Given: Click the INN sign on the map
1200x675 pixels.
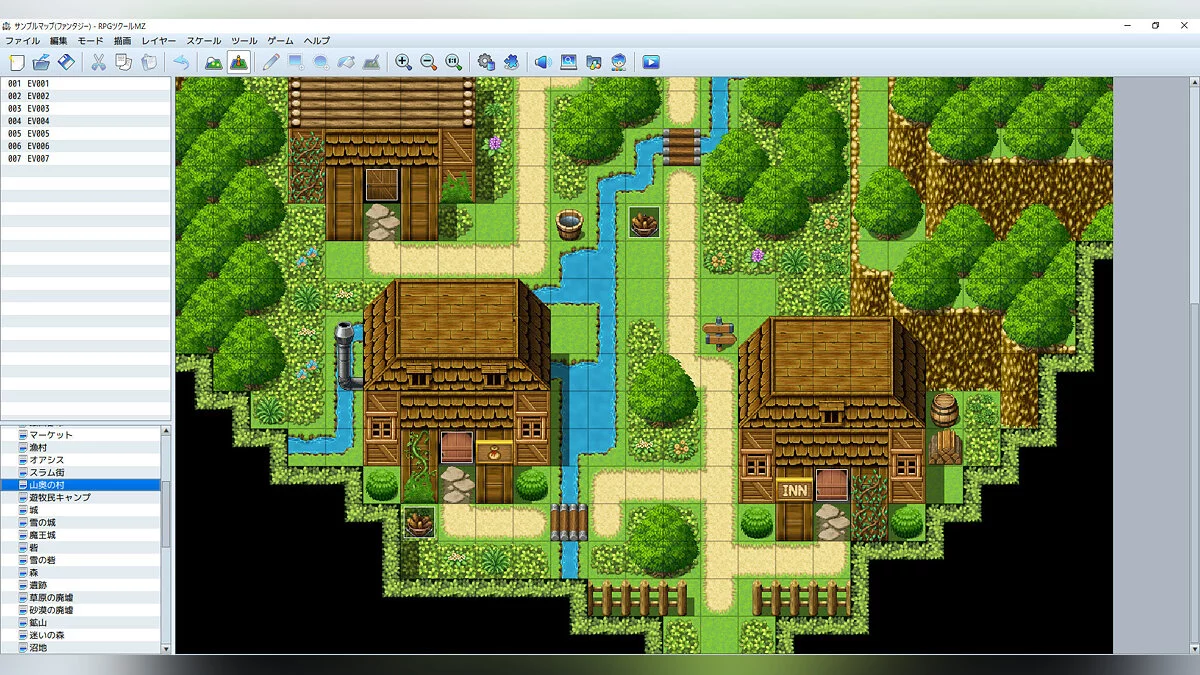Looking at the screenshot, I should click(795, 491).
